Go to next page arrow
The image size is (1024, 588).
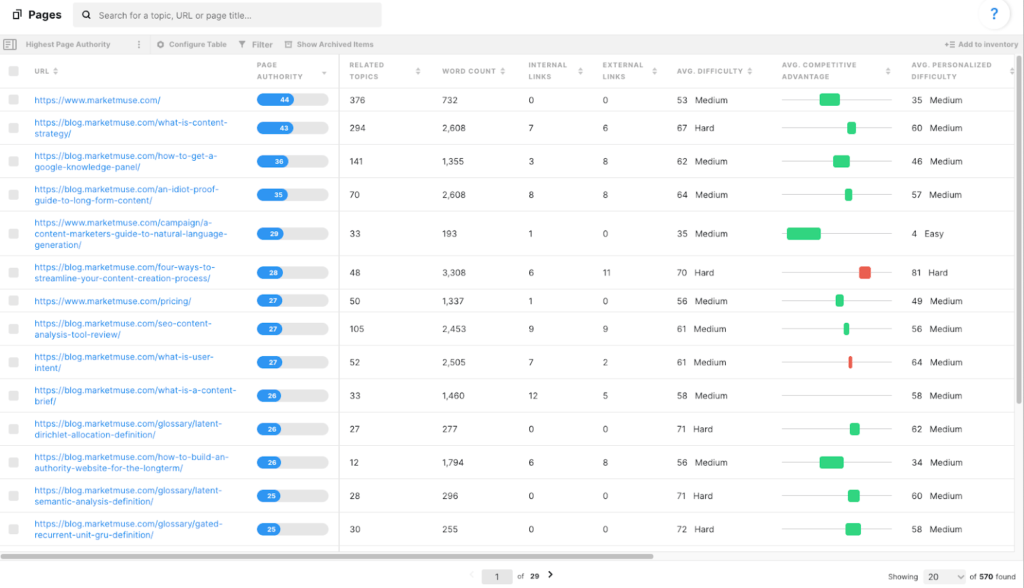tap(551, 575)
